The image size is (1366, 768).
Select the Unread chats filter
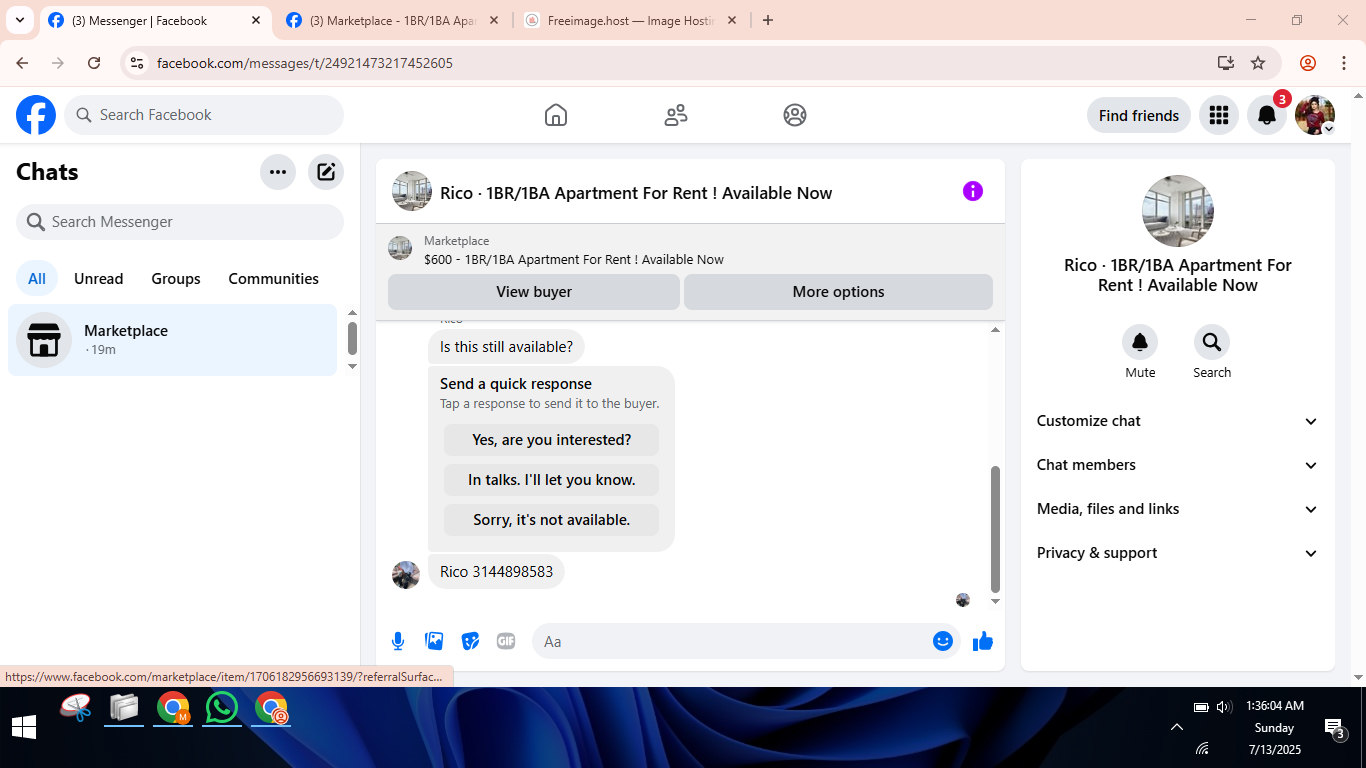99,279
